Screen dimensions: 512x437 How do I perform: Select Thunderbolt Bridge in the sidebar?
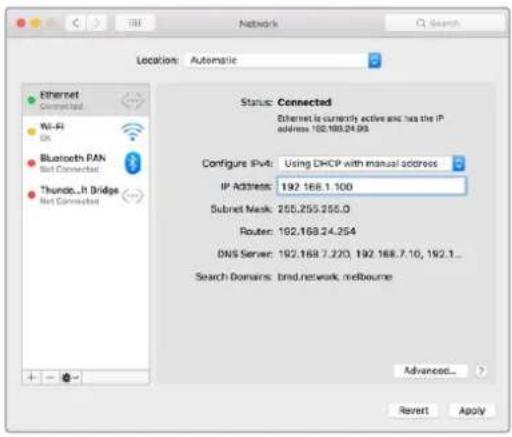point(86,195)
